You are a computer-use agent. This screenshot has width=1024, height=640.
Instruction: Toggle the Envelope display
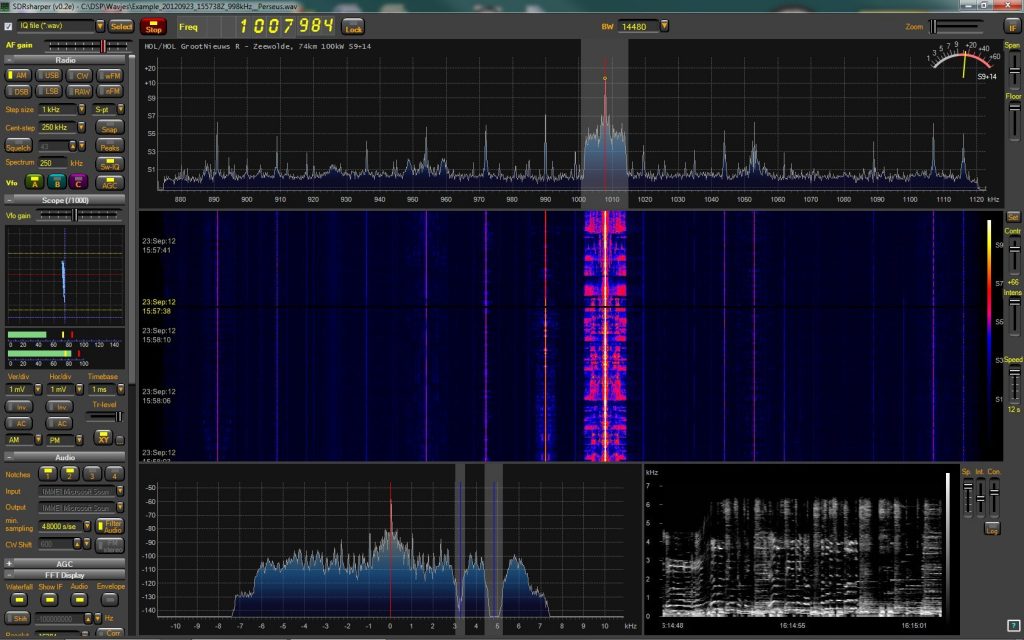coord(110,599)
